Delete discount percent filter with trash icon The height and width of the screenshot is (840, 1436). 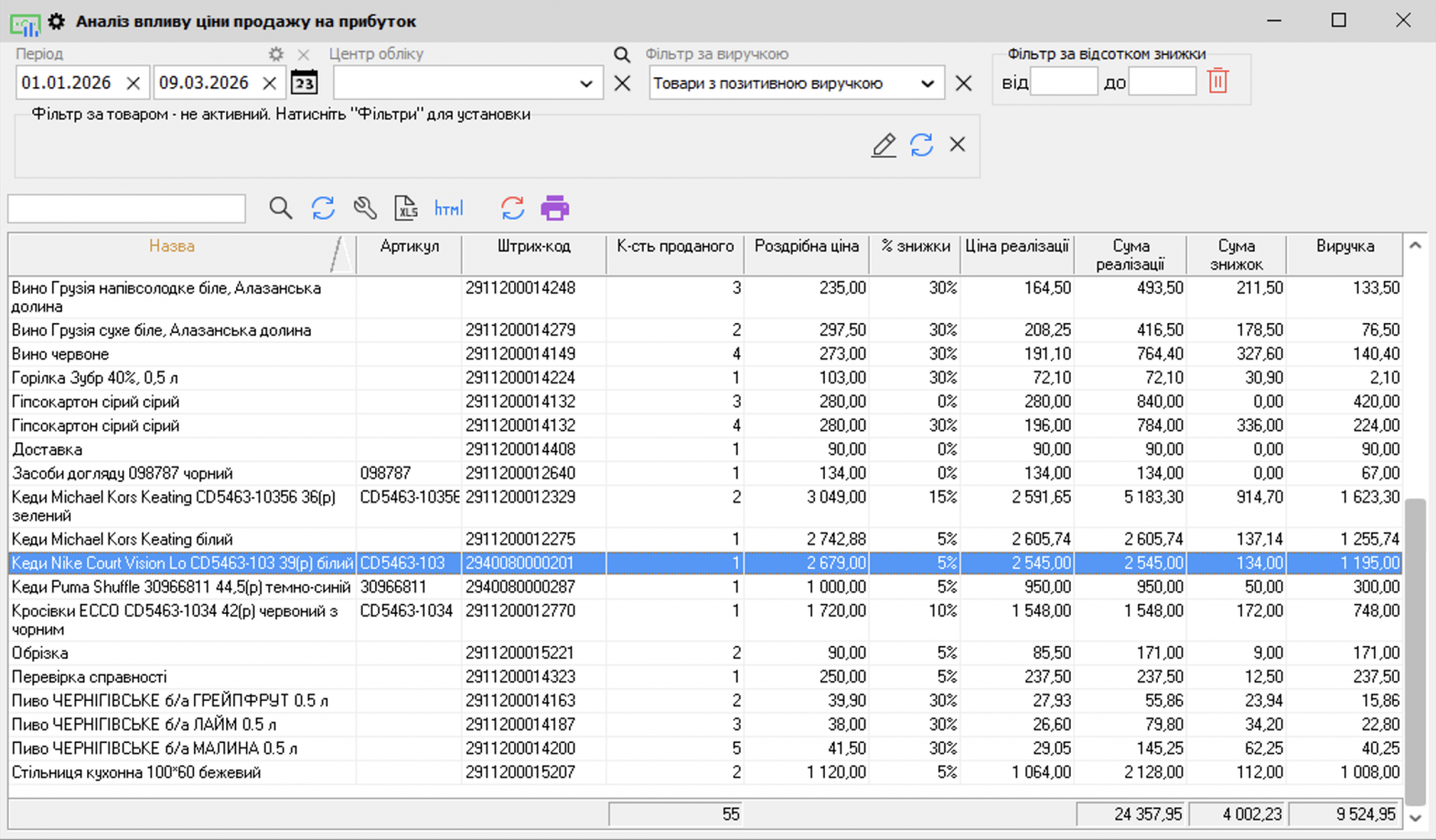(1217, 82)
